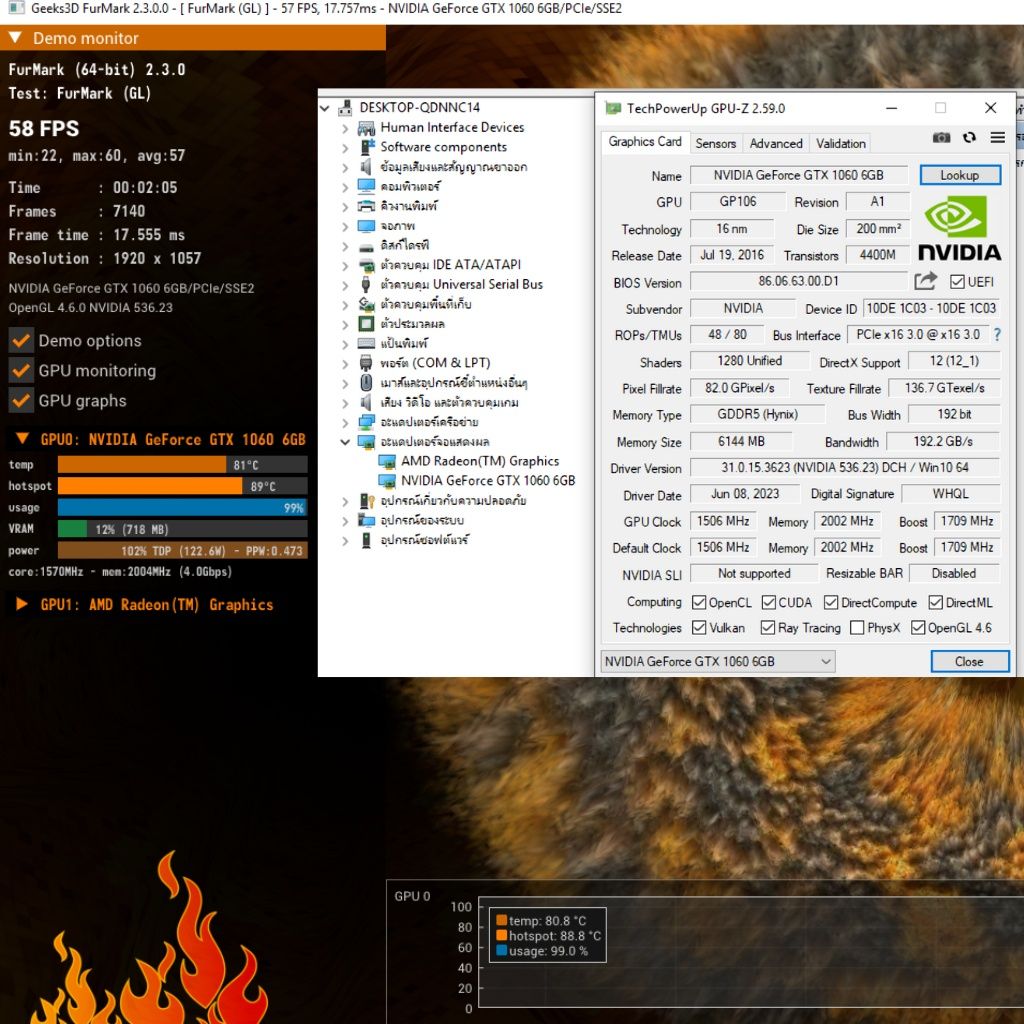Click the Human Interface Devices icon

[x=366, y=127]
